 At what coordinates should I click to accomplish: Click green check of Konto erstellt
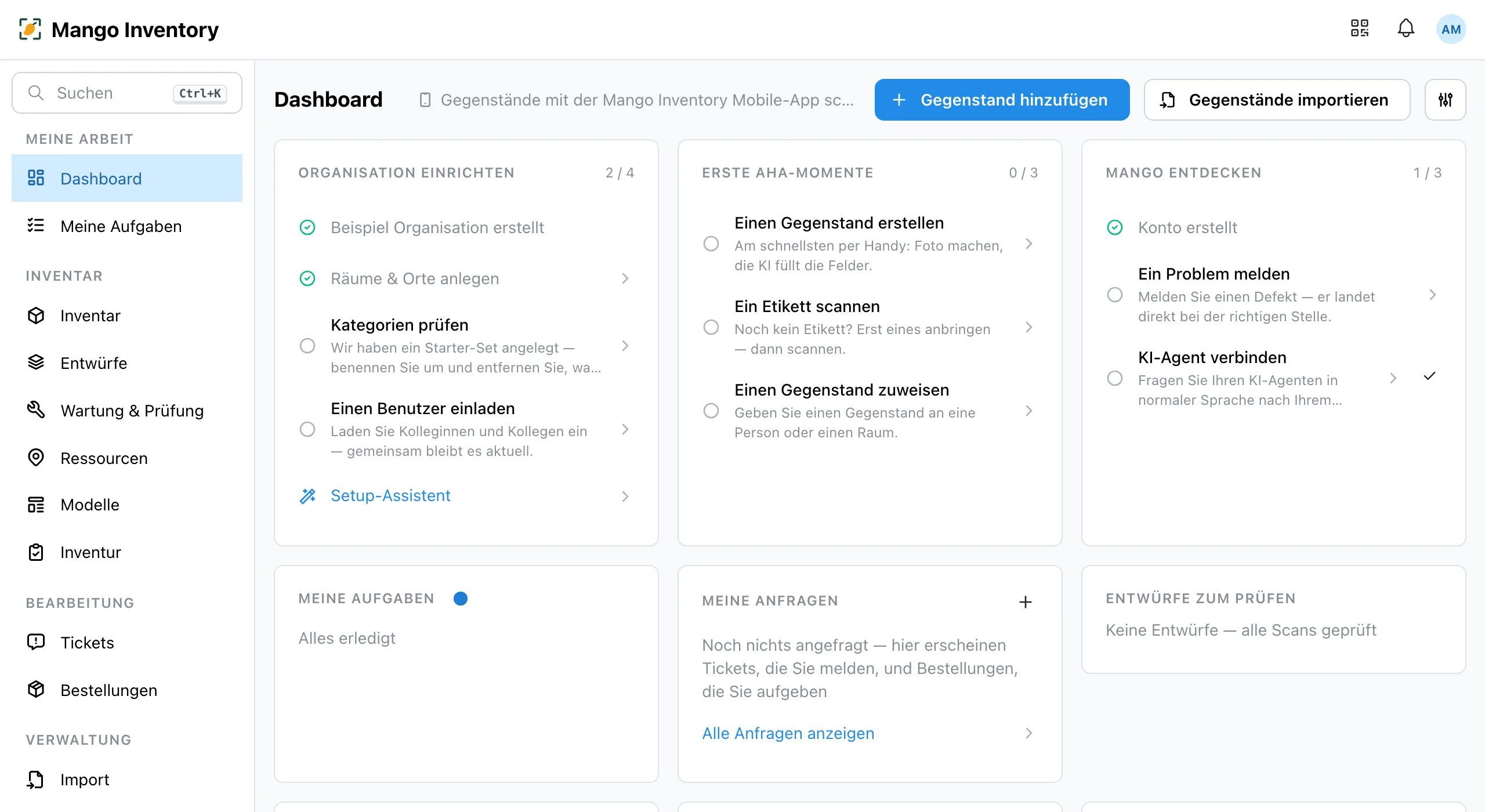click(x=1115, y=228)
